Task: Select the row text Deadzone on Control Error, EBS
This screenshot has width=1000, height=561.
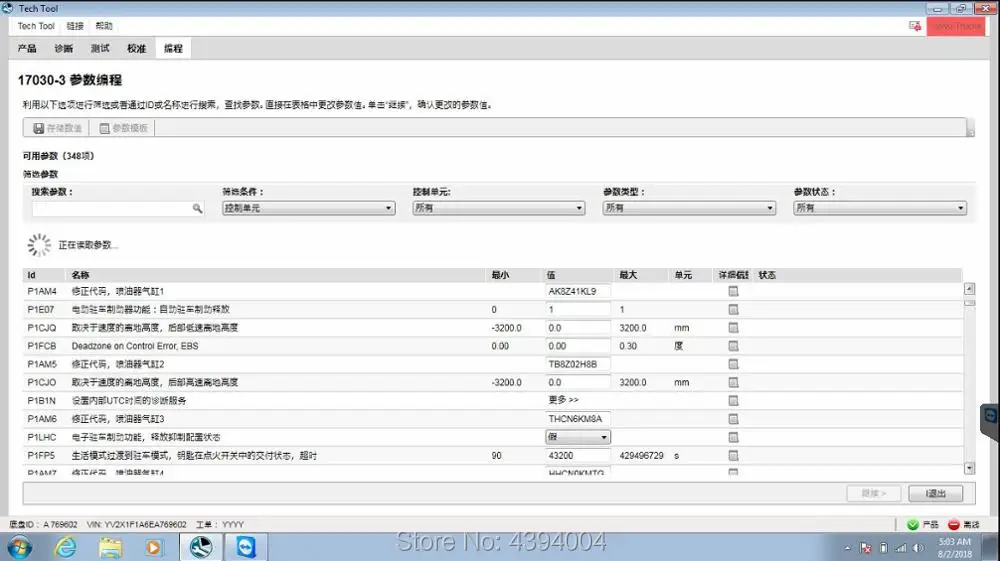Action: click(x=135, y=346)
